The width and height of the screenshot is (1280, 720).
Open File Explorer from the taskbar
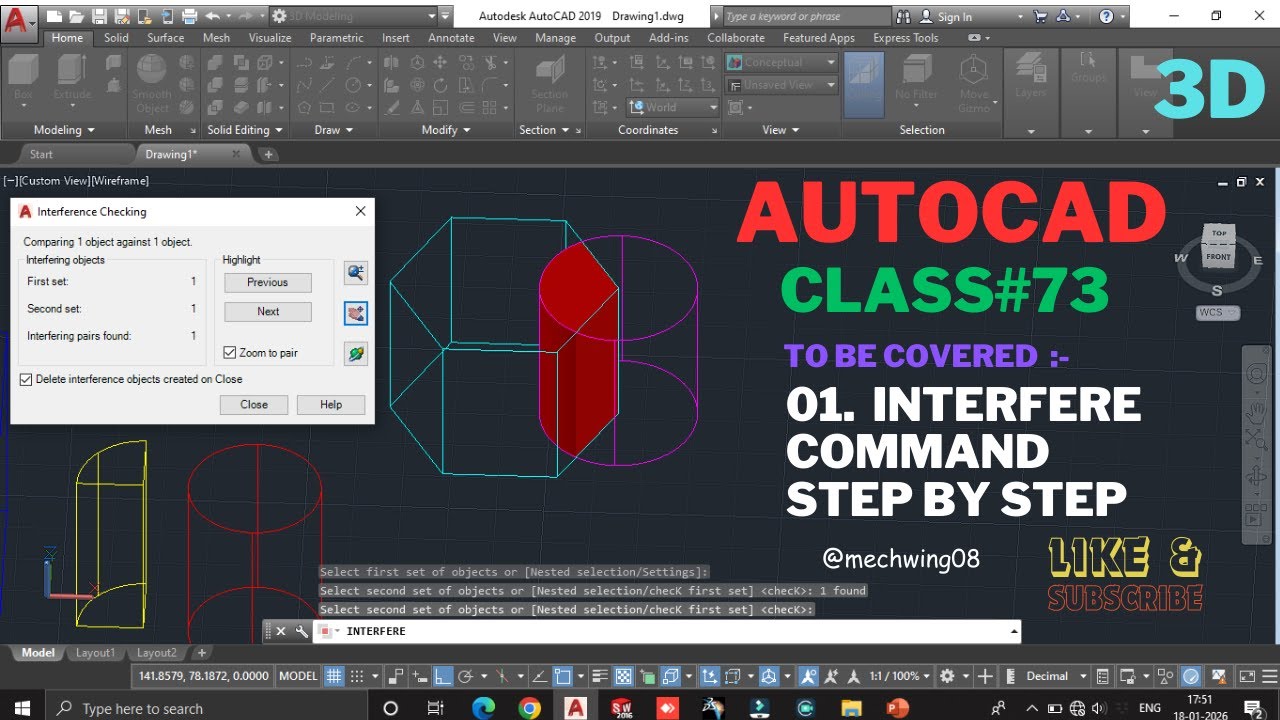(x=851, y=708)
